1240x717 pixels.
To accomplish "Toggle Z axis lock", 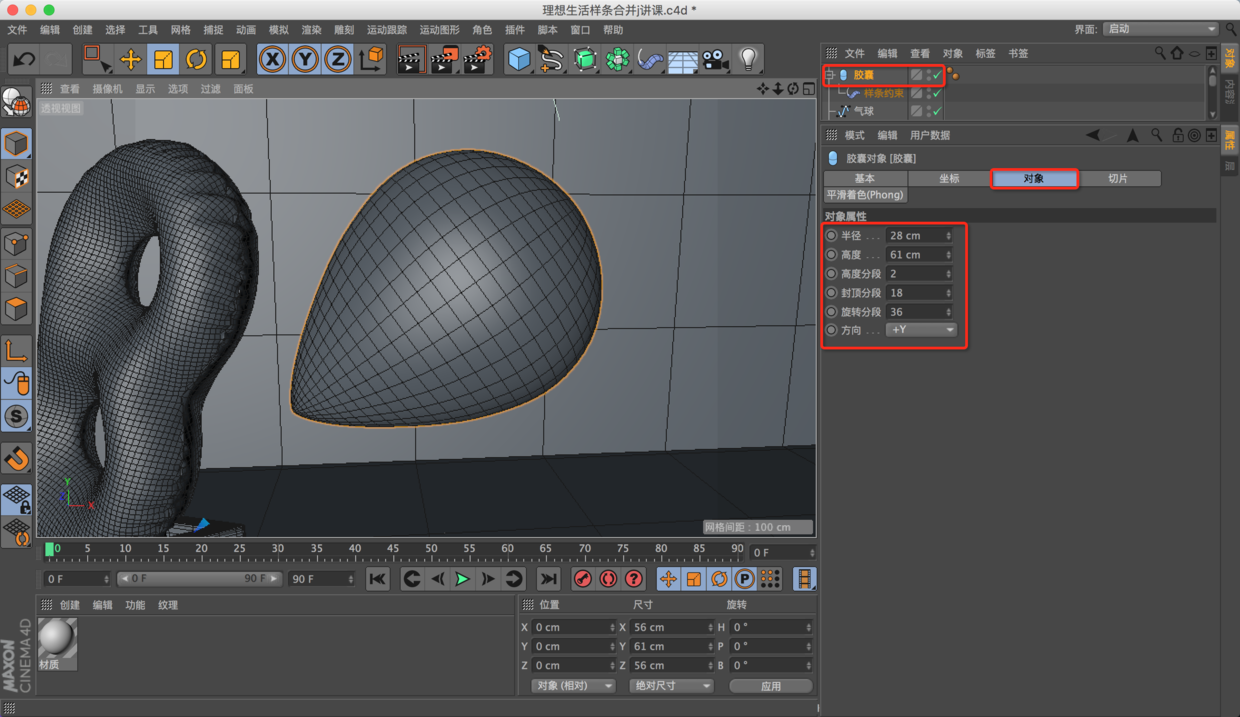I will click(x=338, y=60).
